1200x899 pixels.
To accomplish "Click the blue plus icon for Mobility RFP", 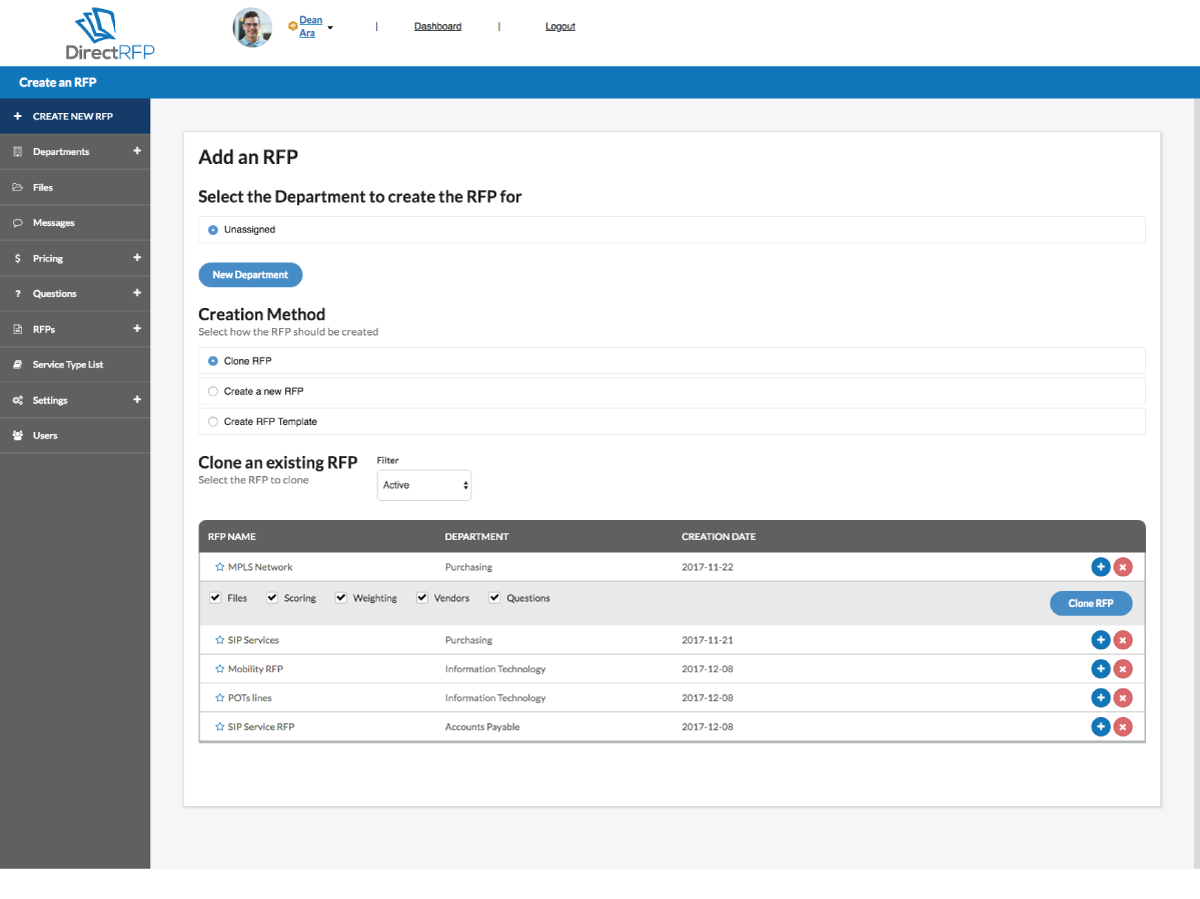I will point(1100,669).
